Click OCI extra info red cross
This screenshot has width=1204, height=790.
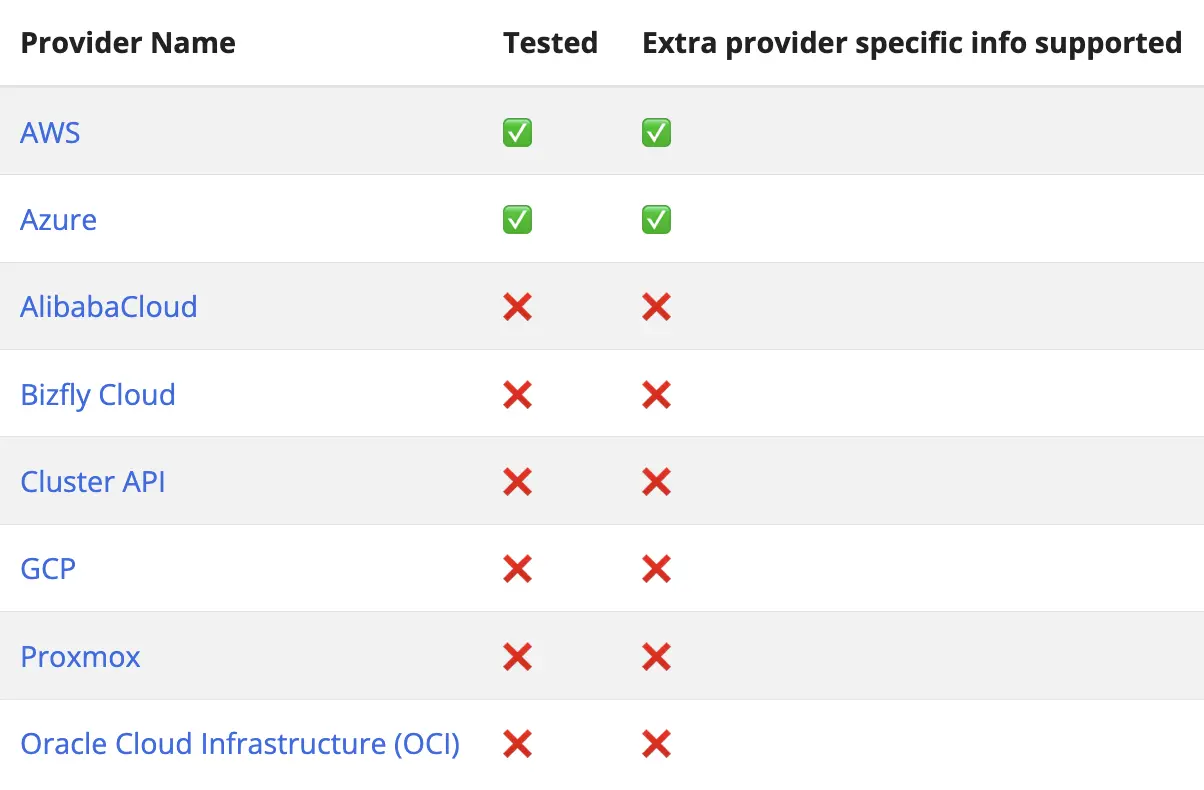(x=656, y=744)
